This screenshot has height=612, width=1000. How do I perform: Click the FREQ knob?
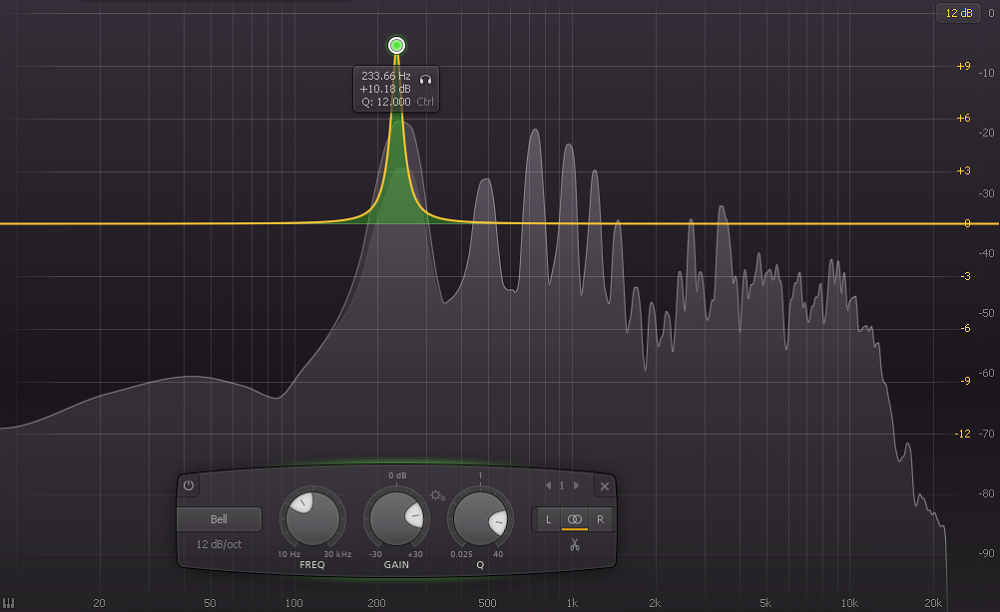[x=311, y=520]
